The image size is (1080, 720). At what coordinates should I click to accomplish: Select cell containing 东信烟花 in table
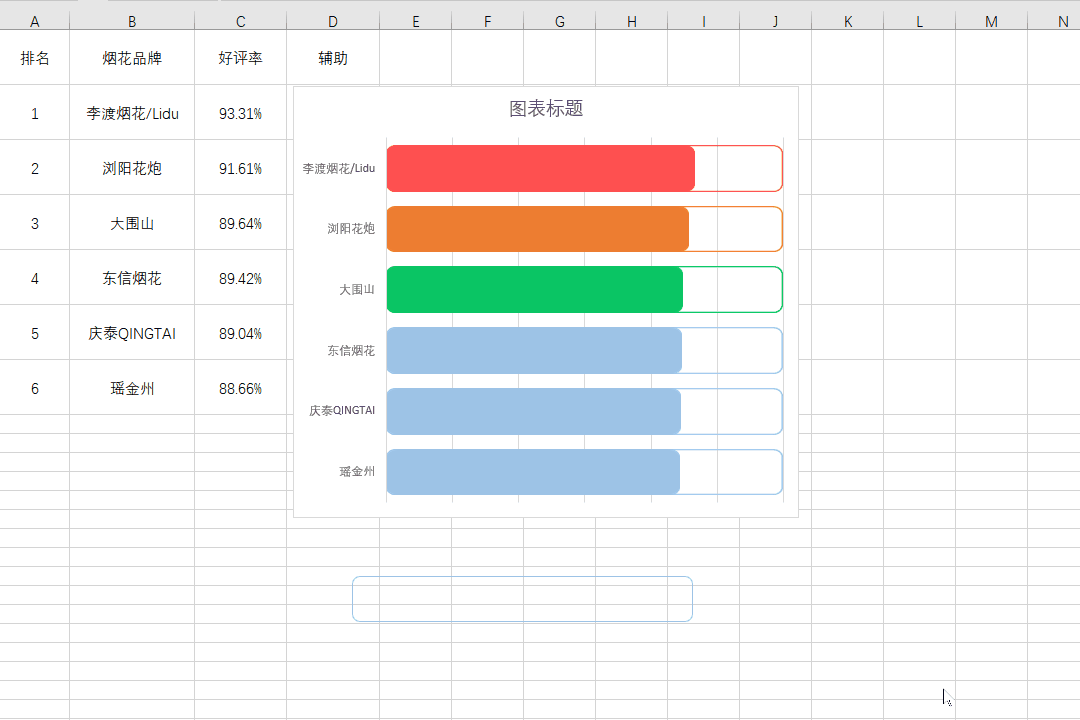(x=132, y=278)
